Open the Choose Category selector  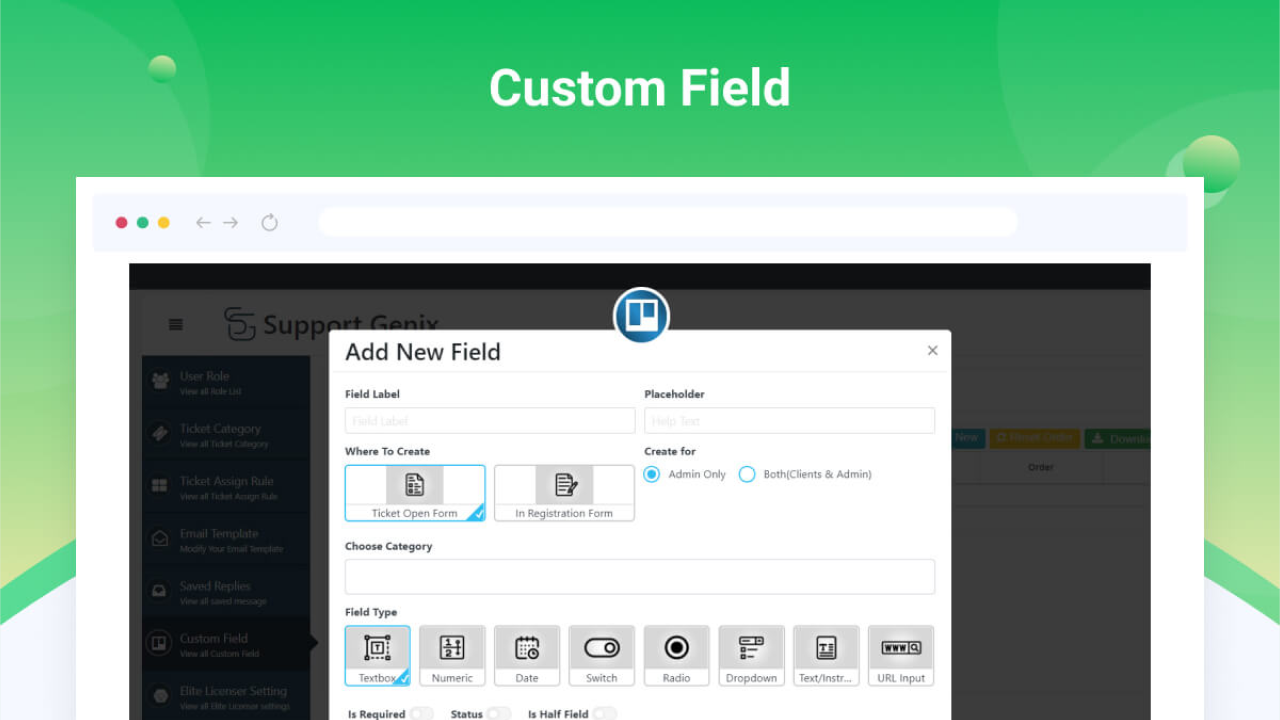point(640,577)
